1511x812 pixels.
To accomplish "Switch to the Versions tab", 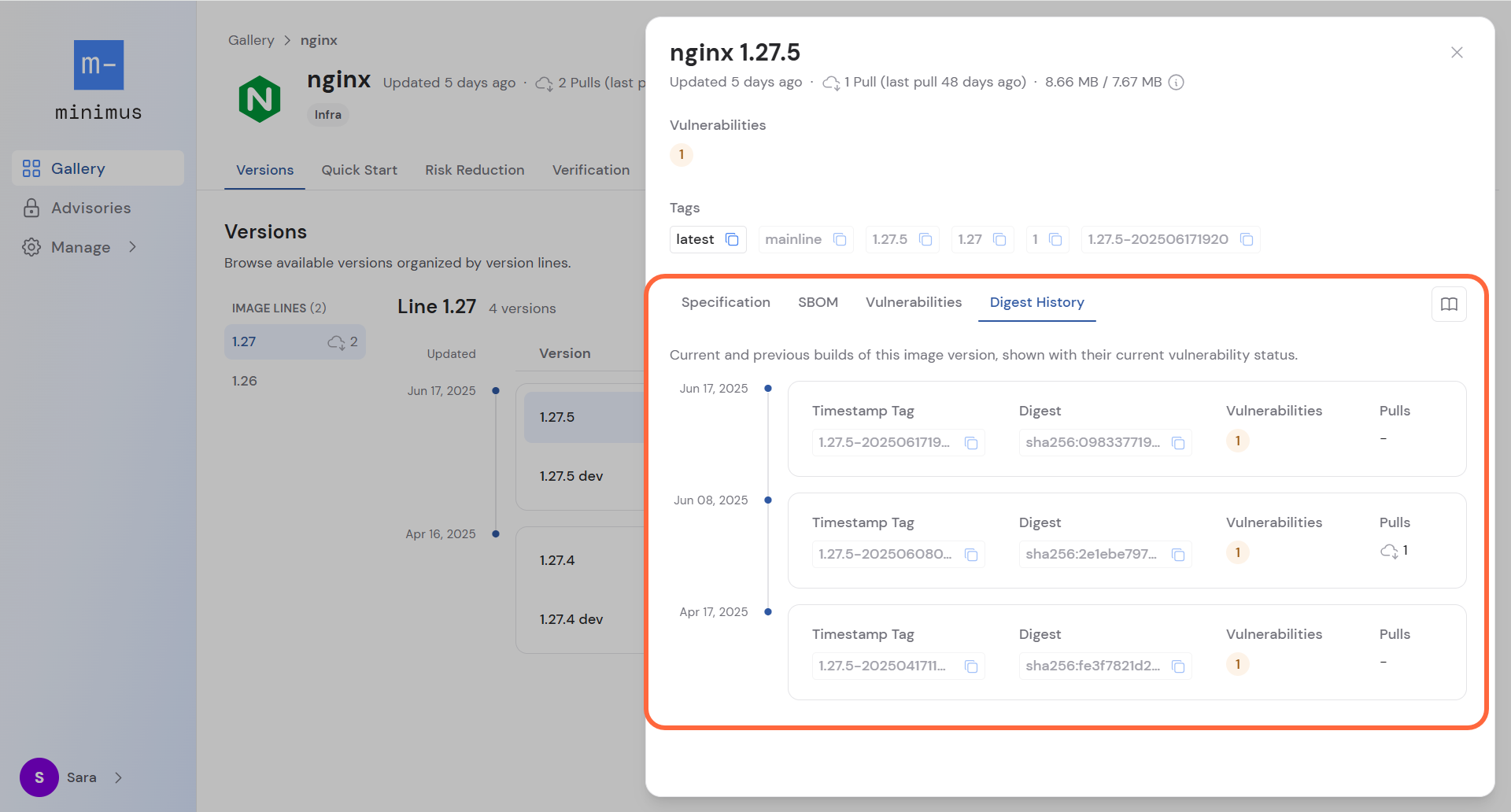I will pyautogui.click(x=264, y=170).
